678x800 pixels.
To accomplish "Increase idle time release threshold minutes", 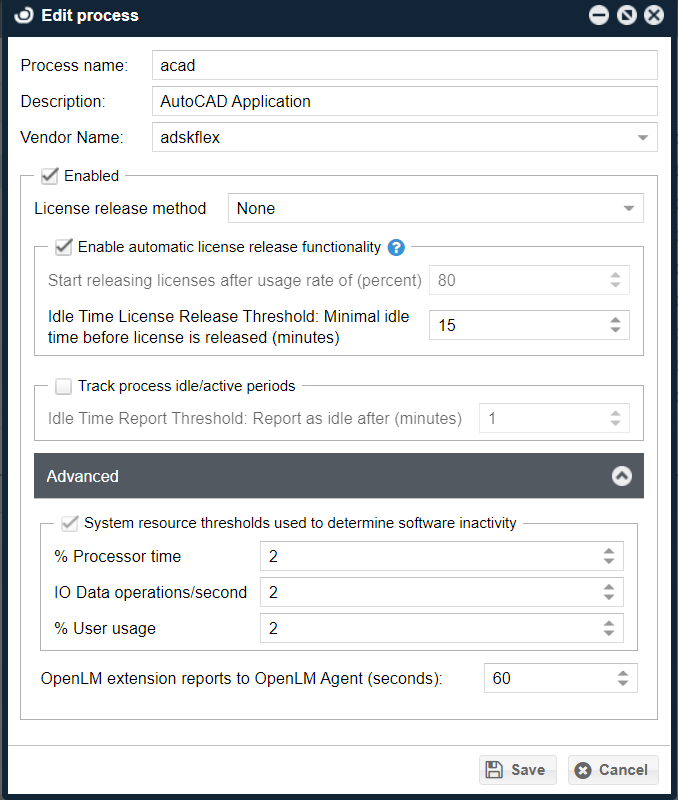I will pos(615,320).
